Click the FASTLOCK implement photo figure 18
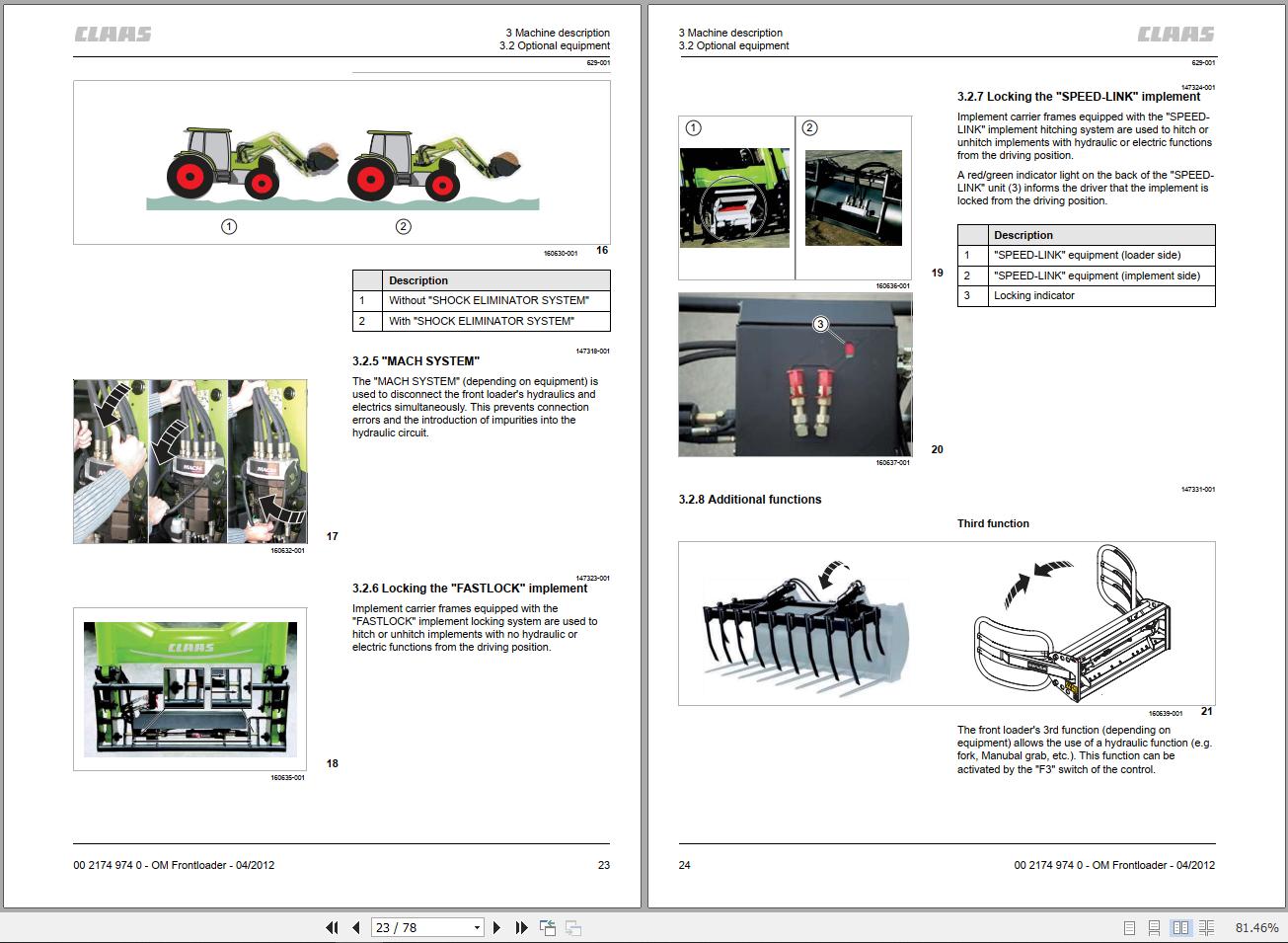The image size is (1288, 943). (190, 689)
